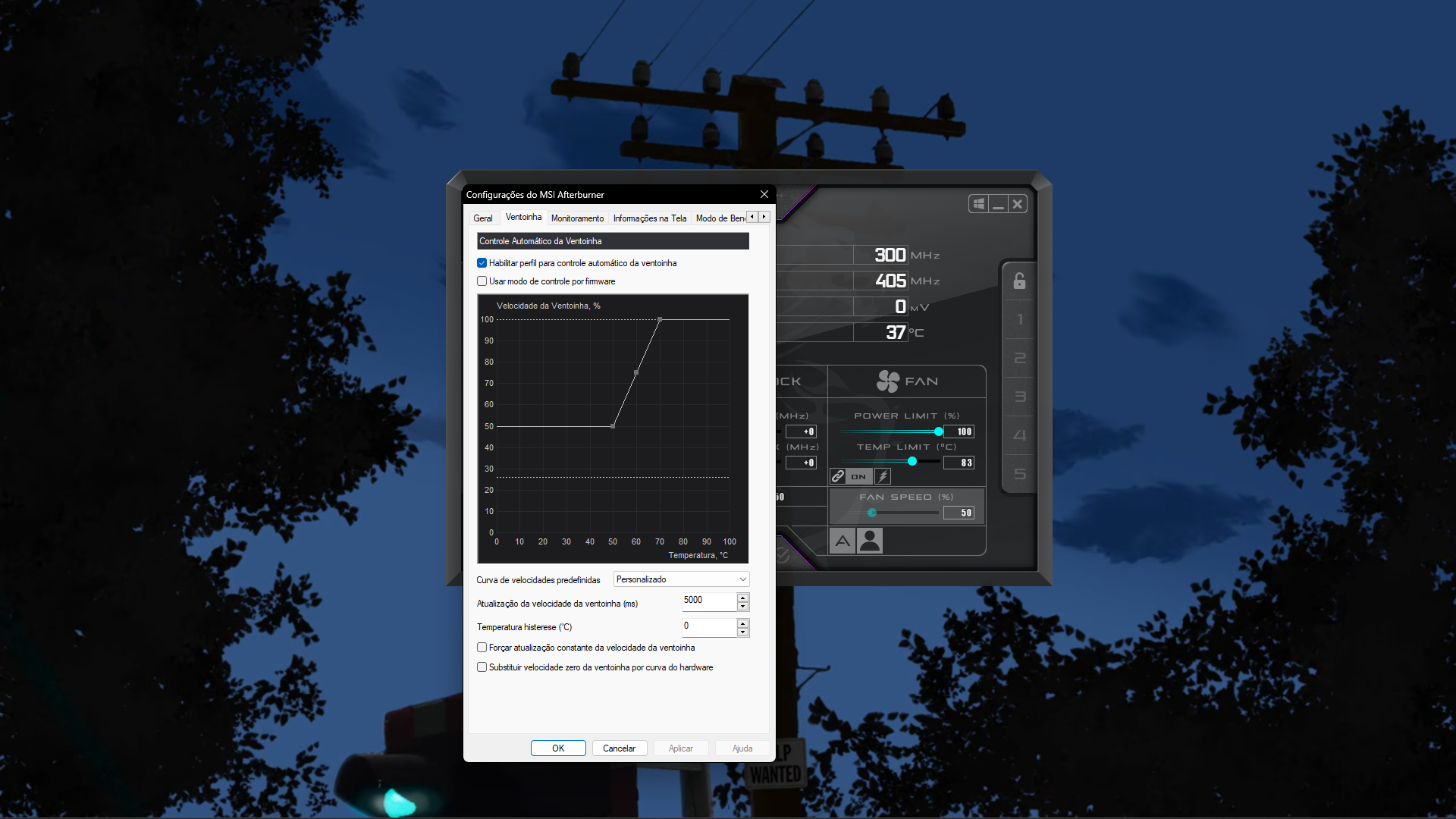The height and width of the screenshot is (819, 1456).
Task: Open the Modo de Benchmark tab
Action: [x=720, y=218]
